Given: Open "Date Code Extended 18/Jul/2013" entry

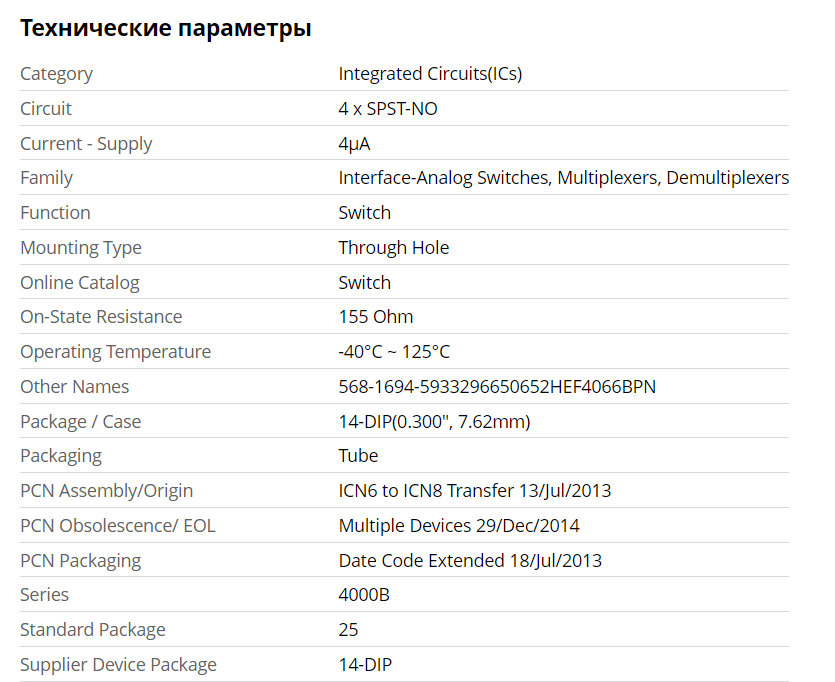Looking at the screenshot, I should coord(470,561).
